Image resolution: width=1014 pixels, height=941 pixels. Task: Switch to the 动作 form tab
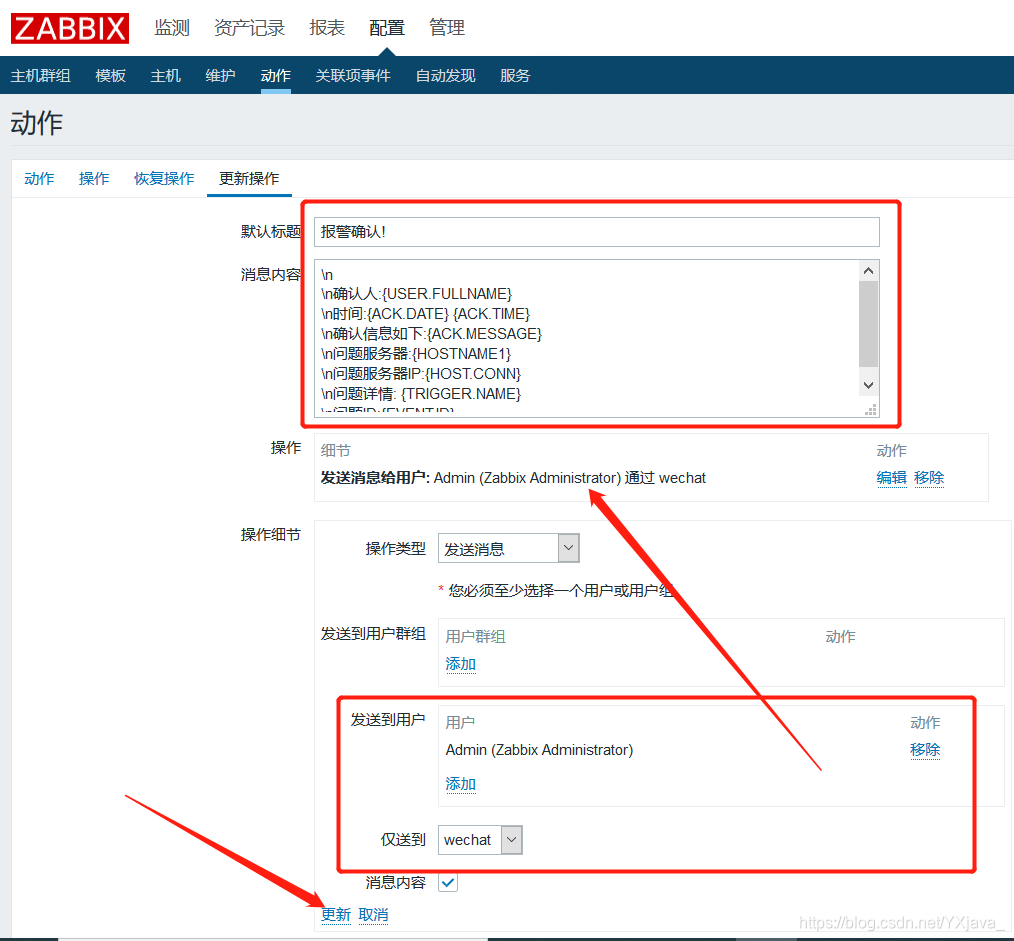[x=39, y=178]
